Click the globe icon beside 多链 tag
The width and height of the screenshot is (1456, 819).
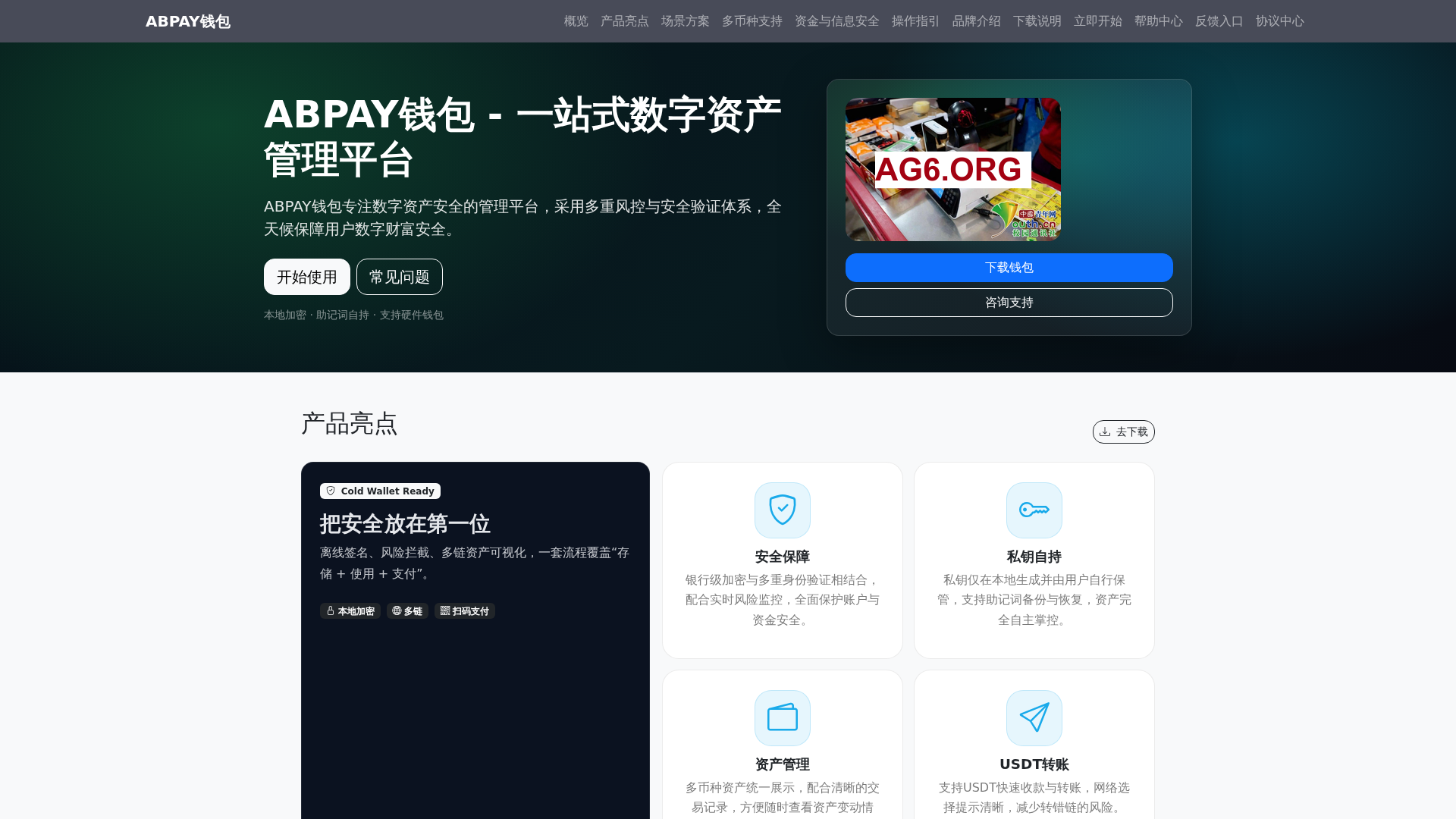pos(397,610)
